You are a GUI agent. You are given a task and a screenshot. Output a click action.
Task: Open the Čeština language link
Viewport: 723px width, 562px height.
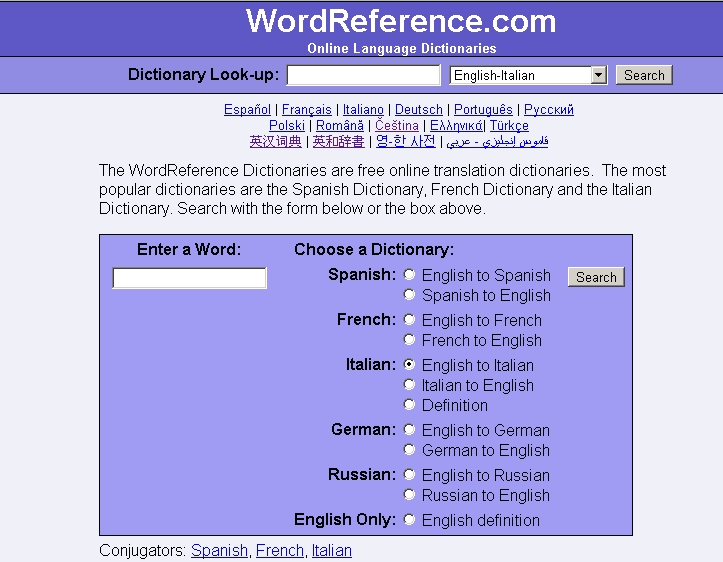397,125
